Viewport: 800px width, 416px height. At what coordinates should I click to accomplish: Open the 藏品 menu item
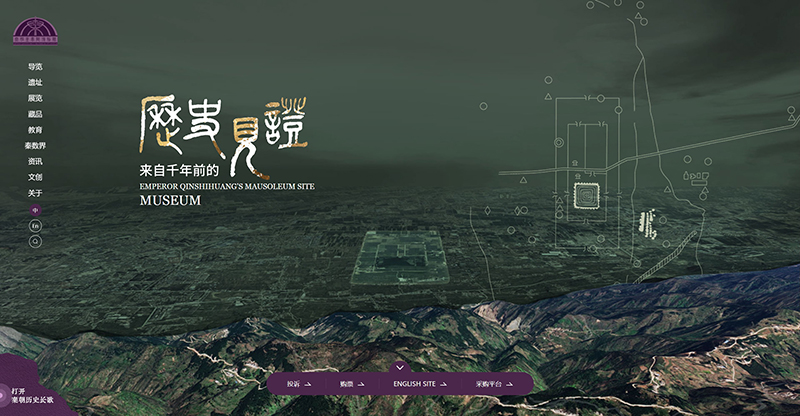[35, 114]
